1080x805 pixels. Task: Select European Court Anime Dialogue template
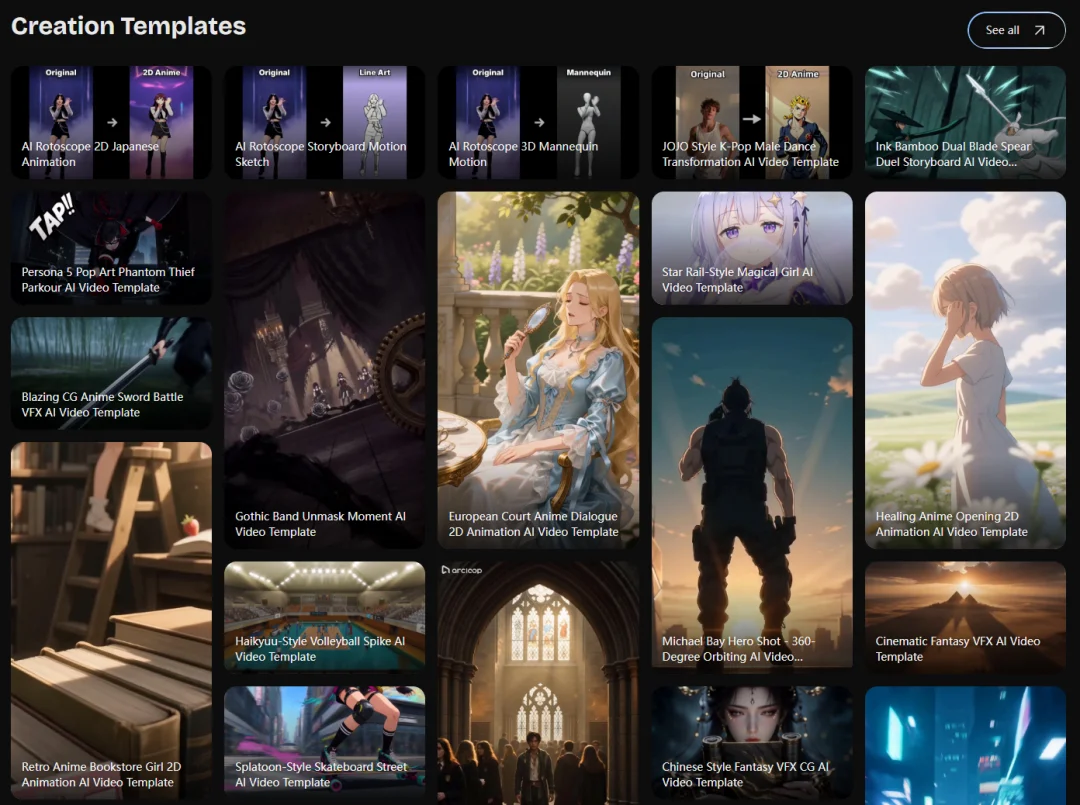click(x=538, y=370)
